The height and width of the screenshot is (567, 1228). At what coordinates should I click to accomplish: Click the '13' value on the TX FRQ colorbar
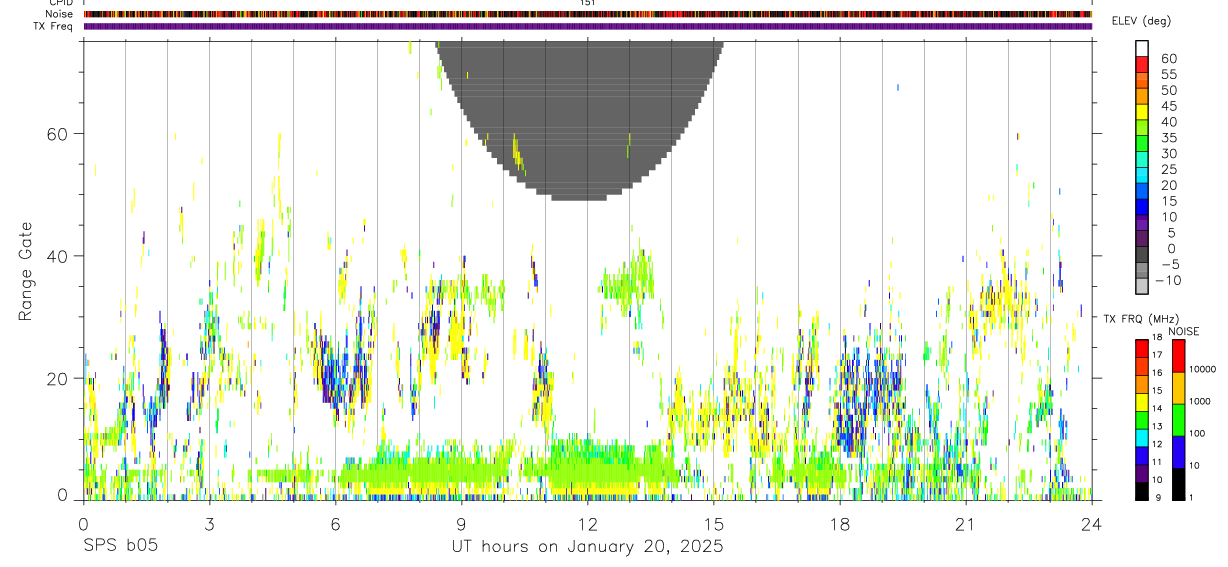[1157, 426]
